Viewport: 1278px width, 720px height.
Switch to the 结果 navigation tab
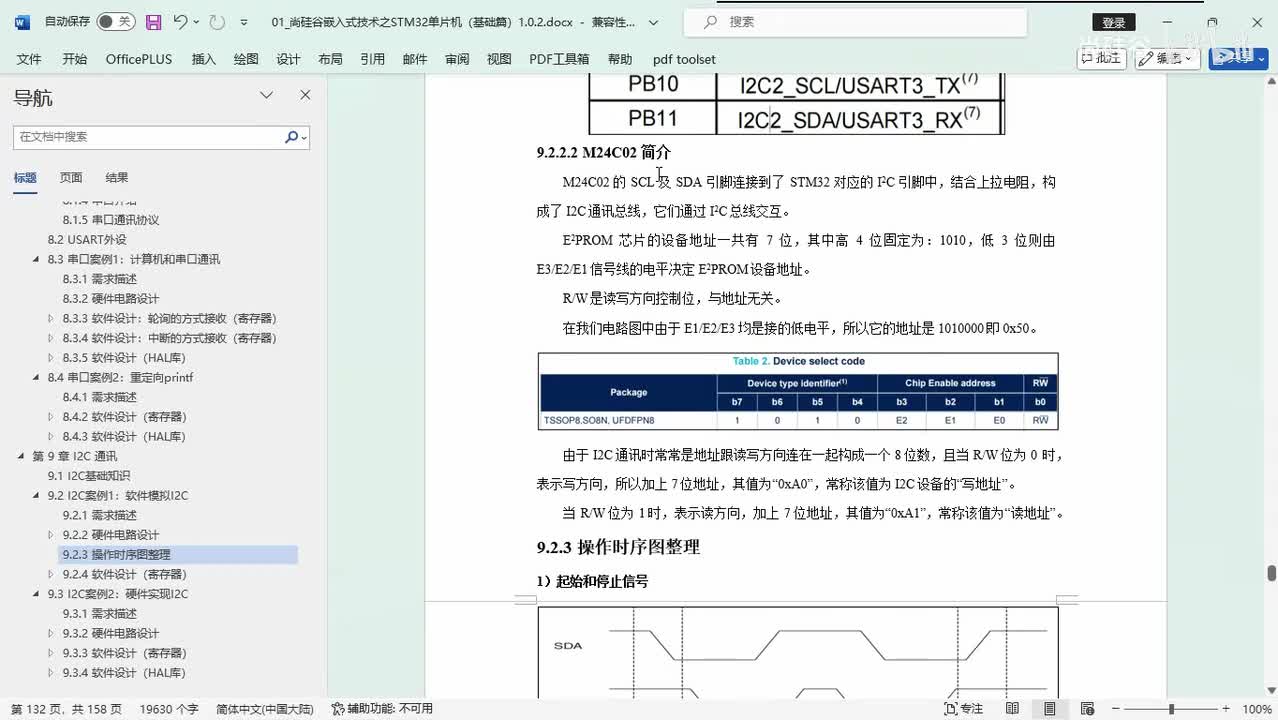point(117,178)
